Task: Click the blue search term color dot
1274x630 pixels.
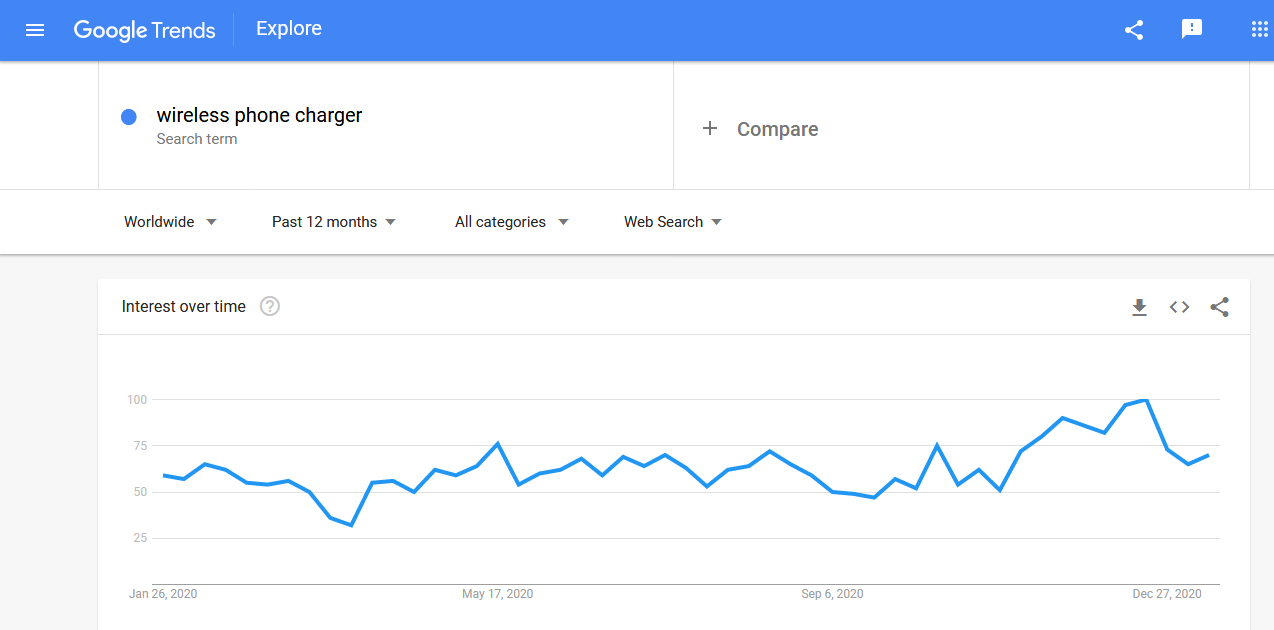Action: [129, 117]
